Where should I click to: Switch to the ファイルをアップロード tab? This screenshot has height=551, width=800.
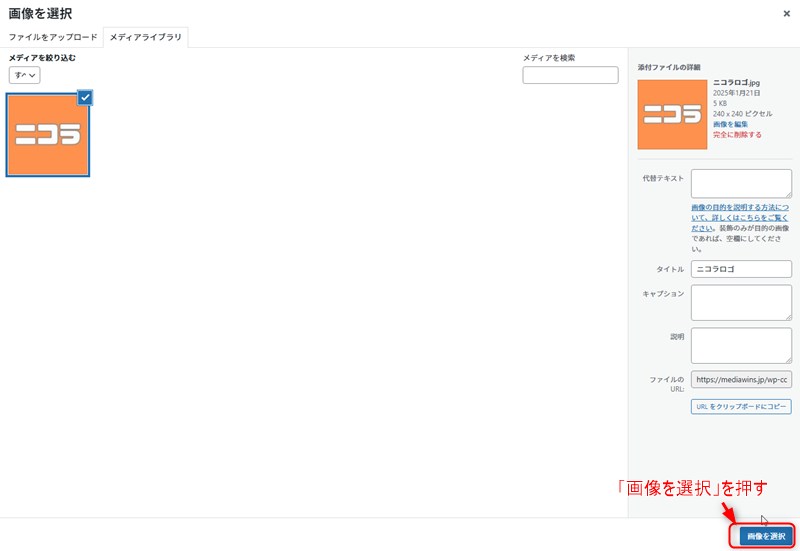click(x=53, y=37)
